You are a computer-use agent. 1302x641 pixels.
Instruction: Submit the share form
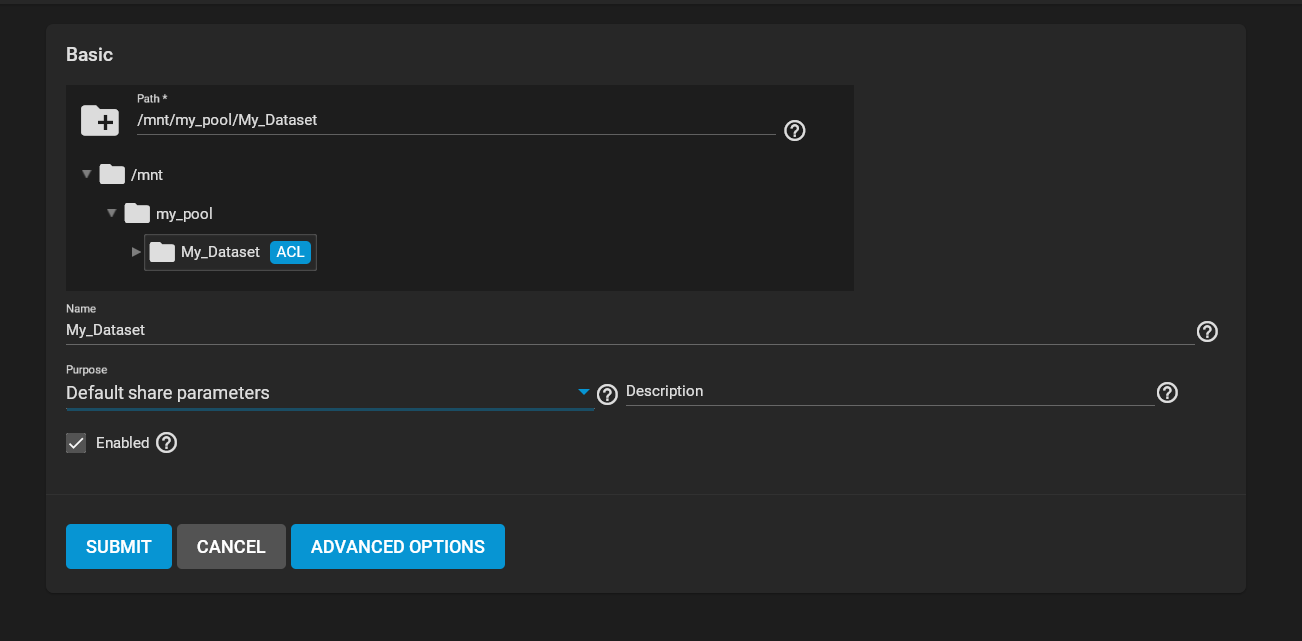click(119, 547)
